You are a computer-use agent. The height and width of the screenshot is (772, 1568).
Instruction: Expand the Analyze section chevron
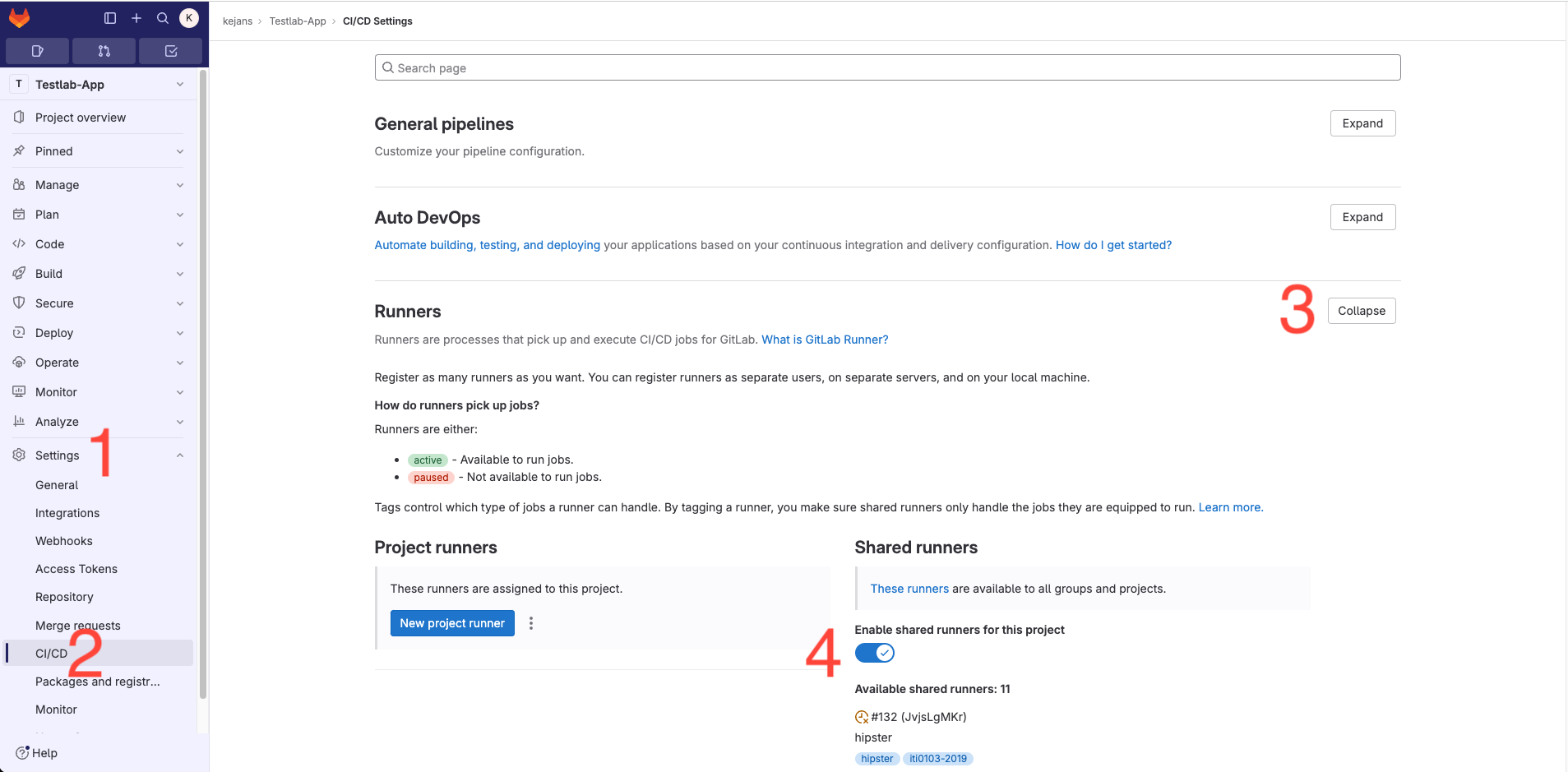click(x=180, y=422)
